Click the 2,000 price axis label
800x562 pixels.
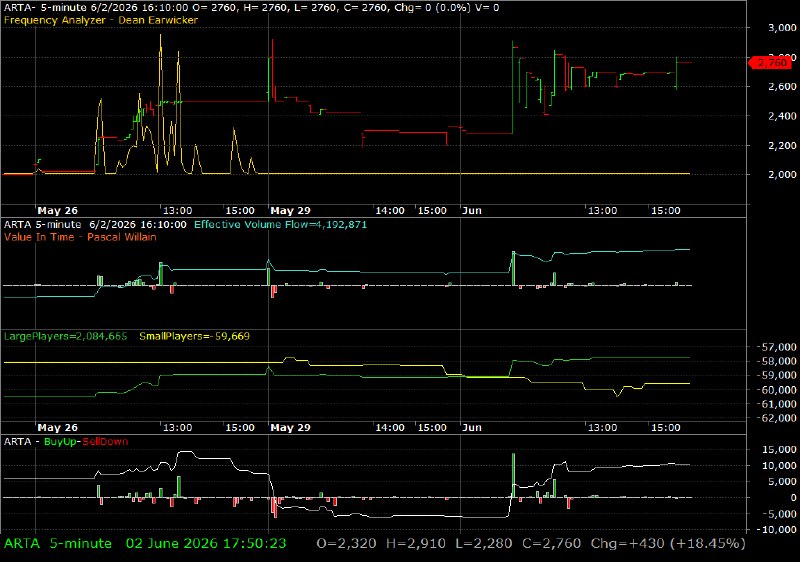(782, 174)
